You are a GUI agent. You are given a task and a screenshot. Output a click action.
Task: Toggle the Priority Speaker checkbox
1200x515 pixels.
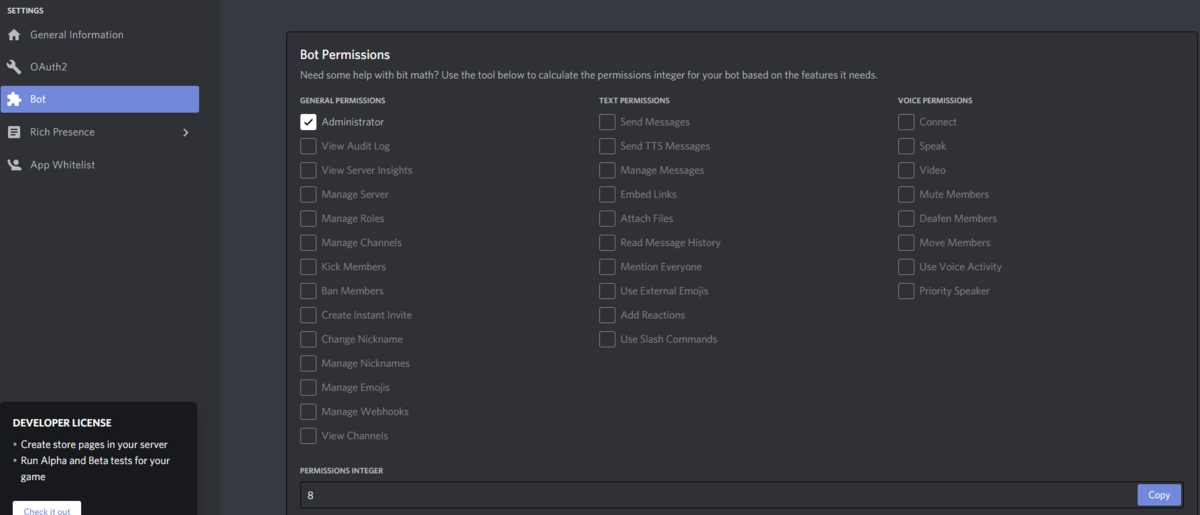906,291
